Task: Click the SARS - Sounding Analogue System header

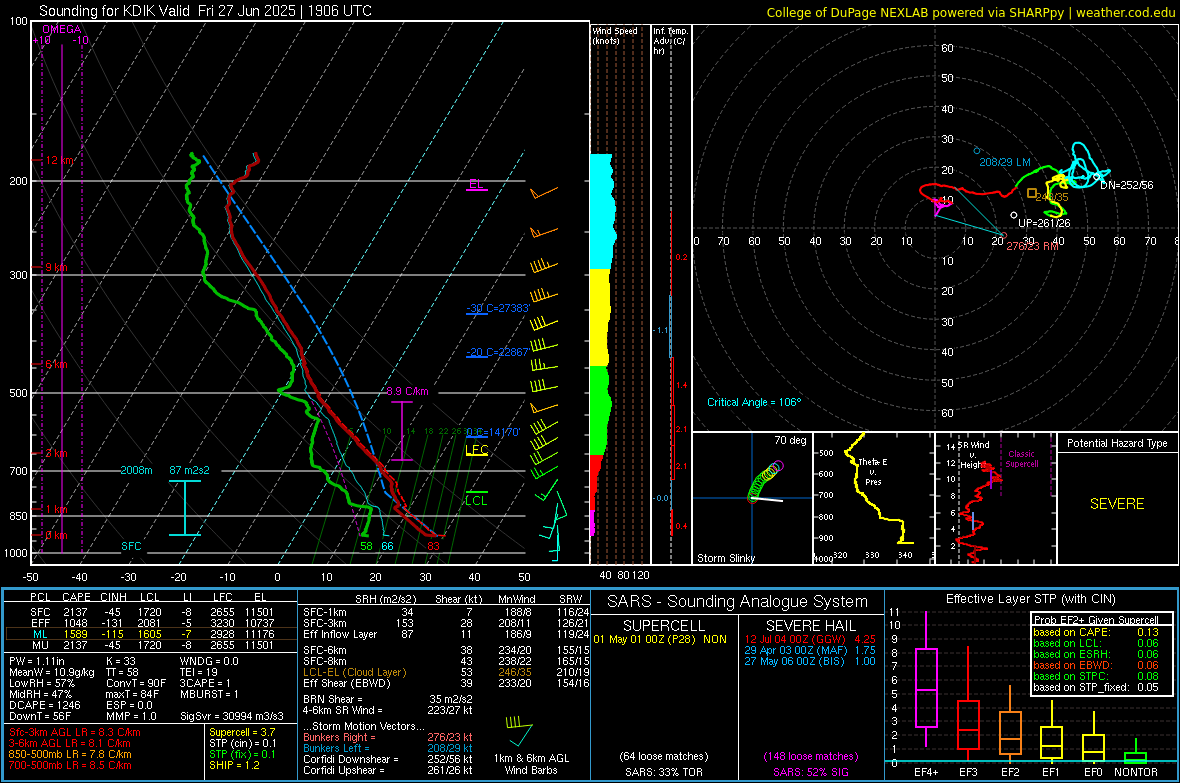Action: tap(737, 602)
